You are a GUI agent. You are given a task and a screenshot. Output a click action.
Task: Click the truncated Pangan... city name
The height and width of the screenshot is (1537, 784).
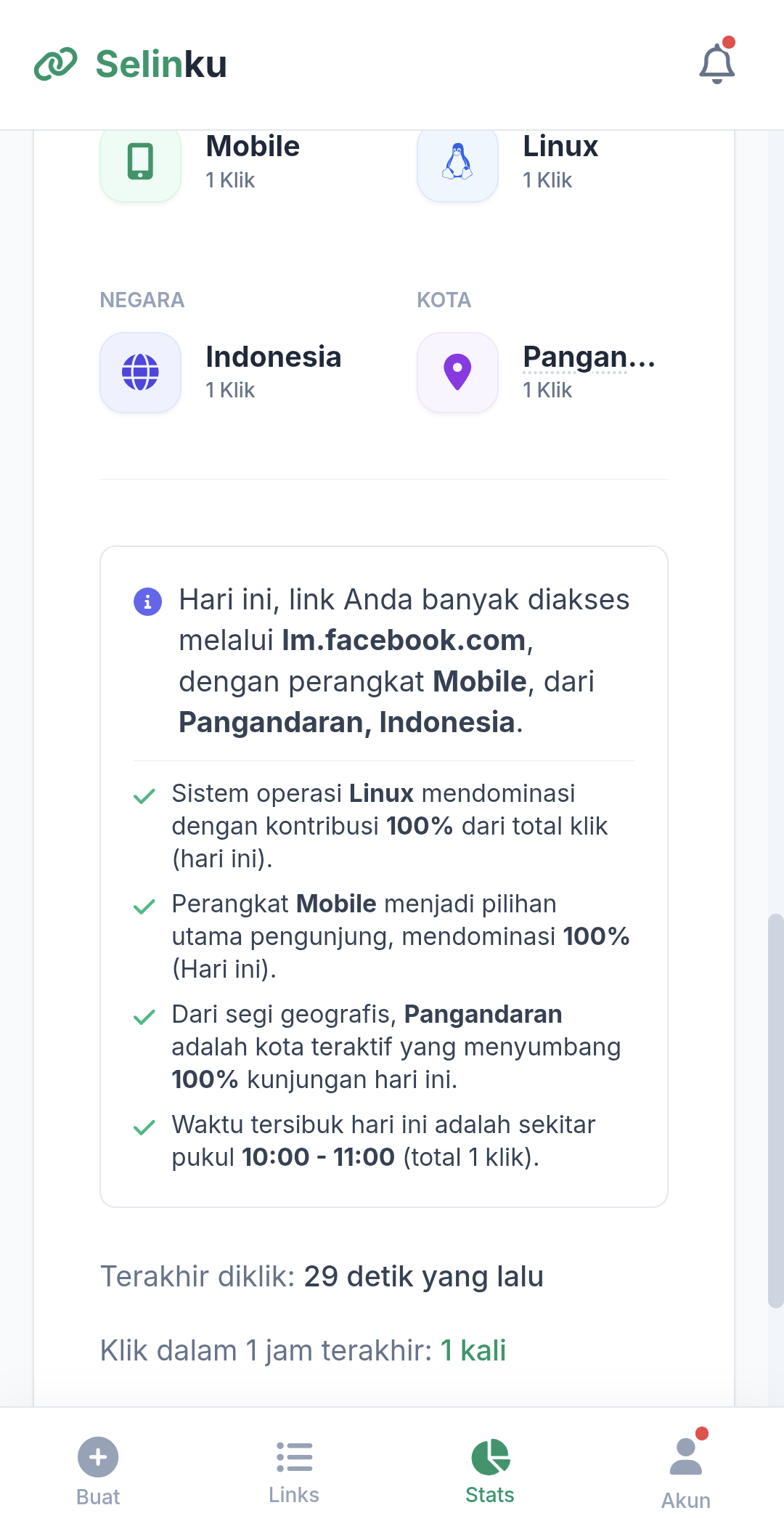[589, 357]
